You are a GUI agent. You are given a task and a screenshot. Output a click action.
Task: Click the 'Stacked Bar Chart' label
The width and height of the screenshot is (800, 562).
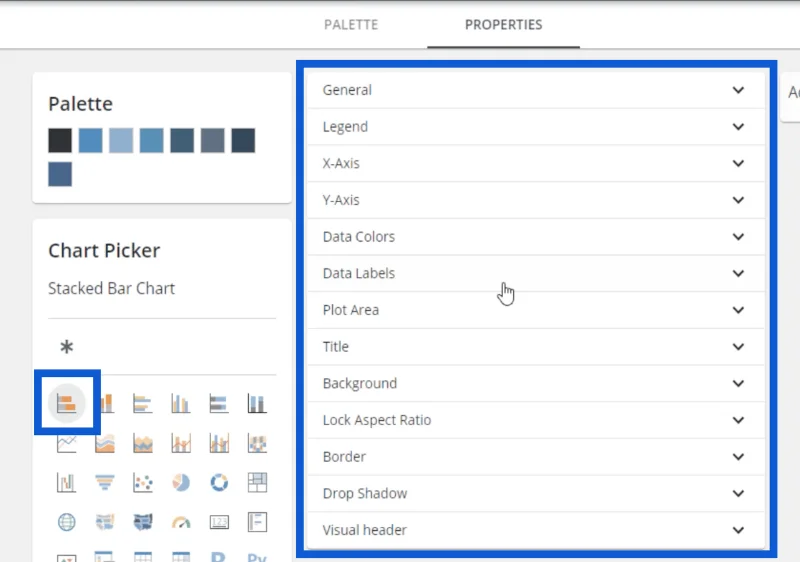(x=111, y=289)
